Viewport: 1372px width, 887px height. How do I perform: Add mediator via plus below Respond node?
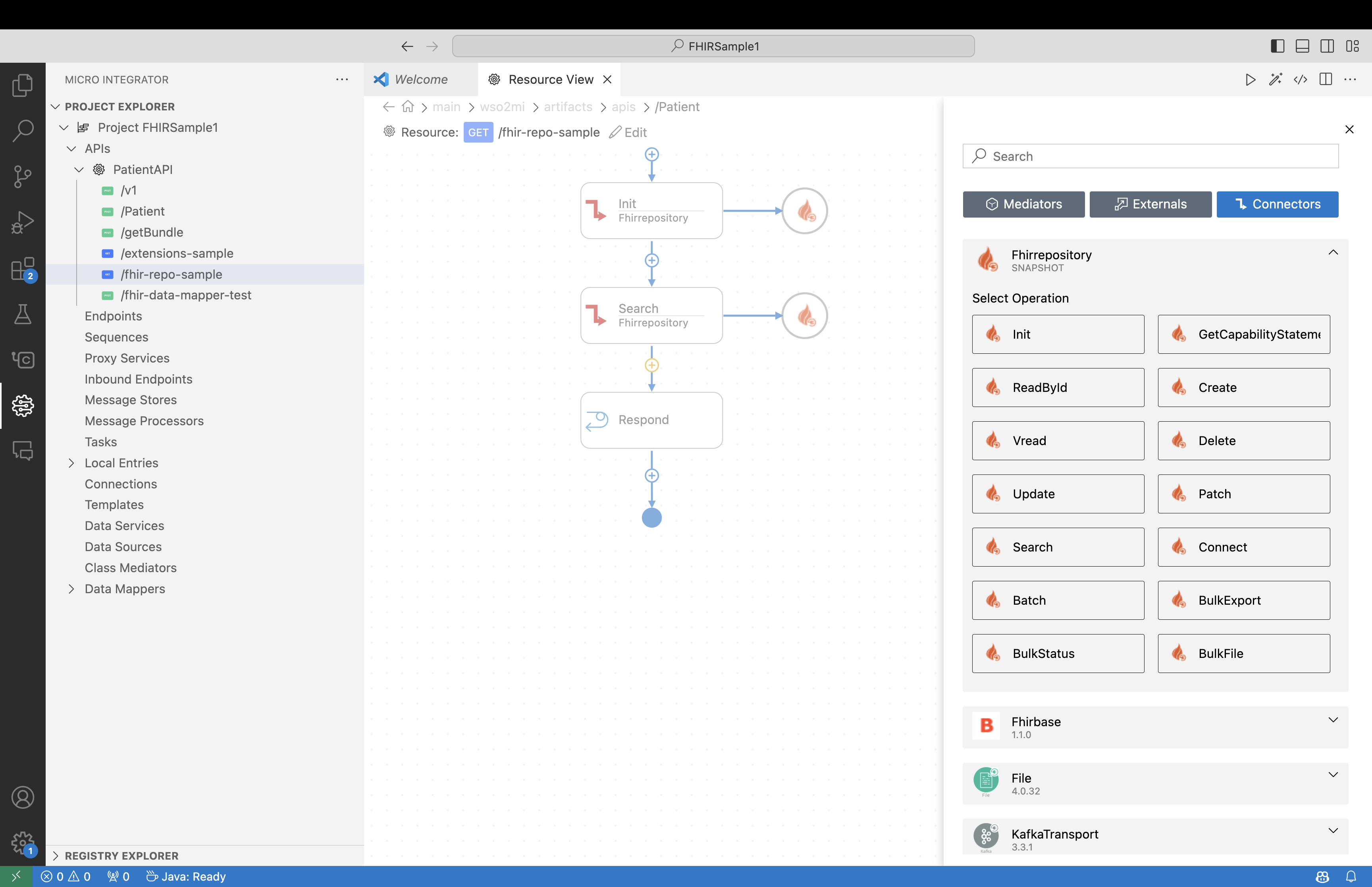[x=652, y=475]
